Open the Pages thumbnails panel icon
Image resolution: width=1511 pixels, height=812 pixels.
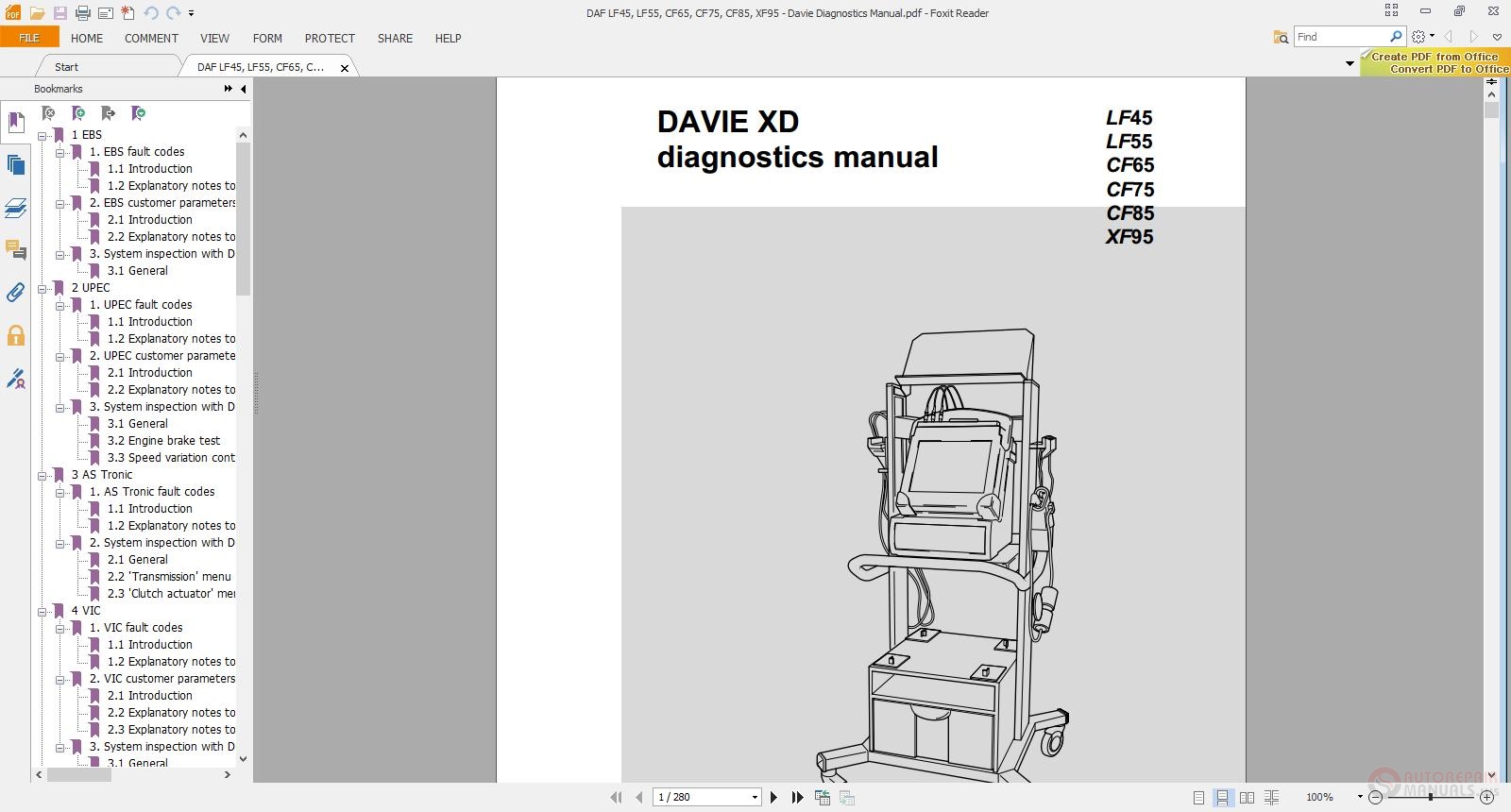[x=16, y=165]
